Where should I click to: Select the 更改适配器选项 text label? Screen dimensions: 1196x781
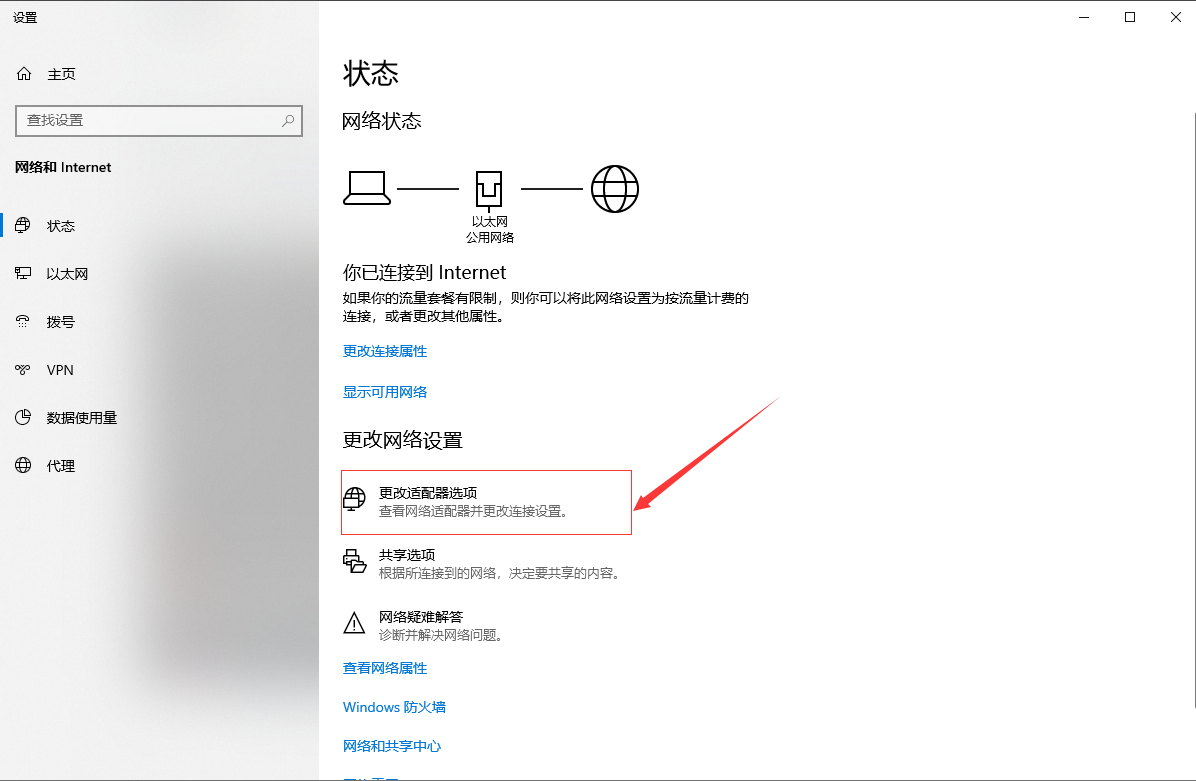428,493
